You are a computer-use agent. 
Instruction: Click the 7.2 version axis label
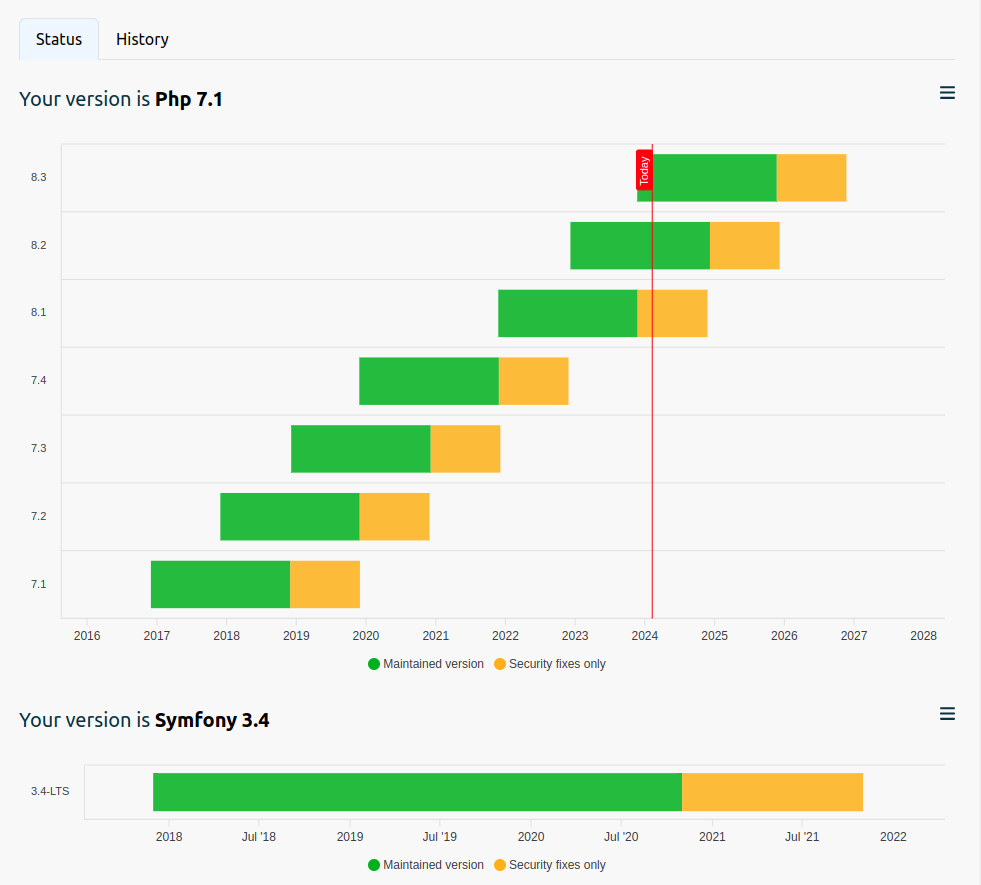tap(39, 516)
